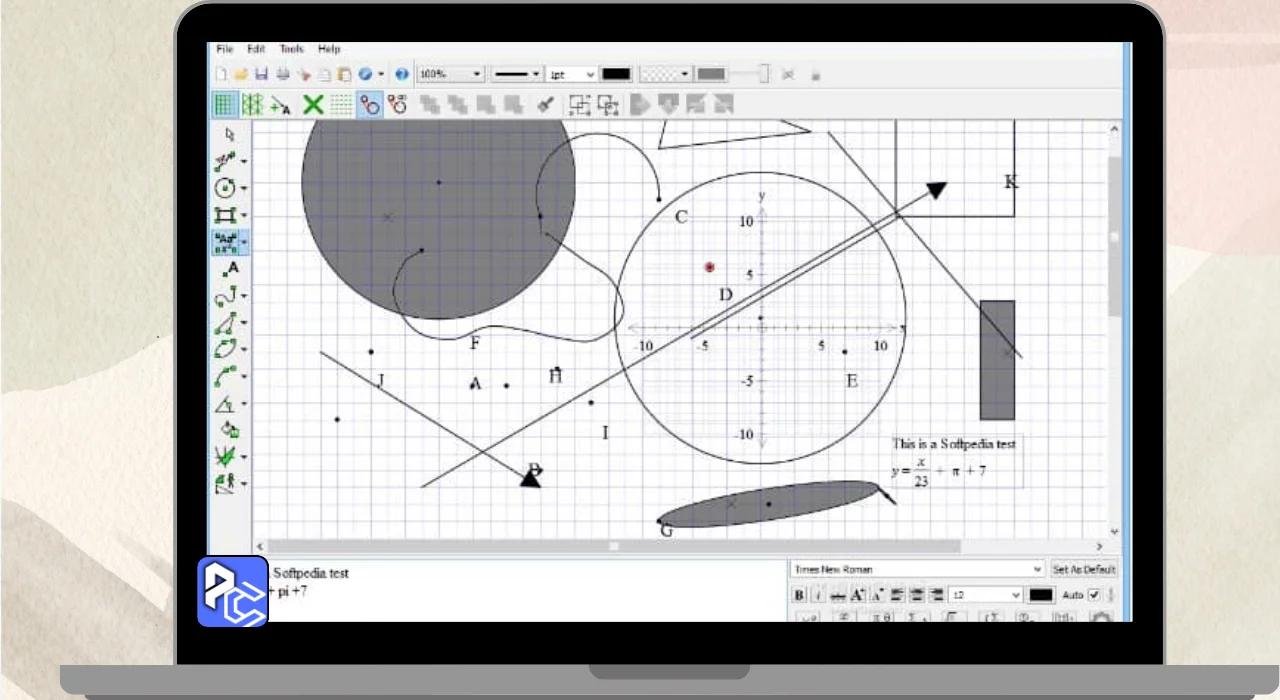The width and height of the screenshot is (1280, 700).
Task: Open the line style dropdown
Action: point(517,74)
